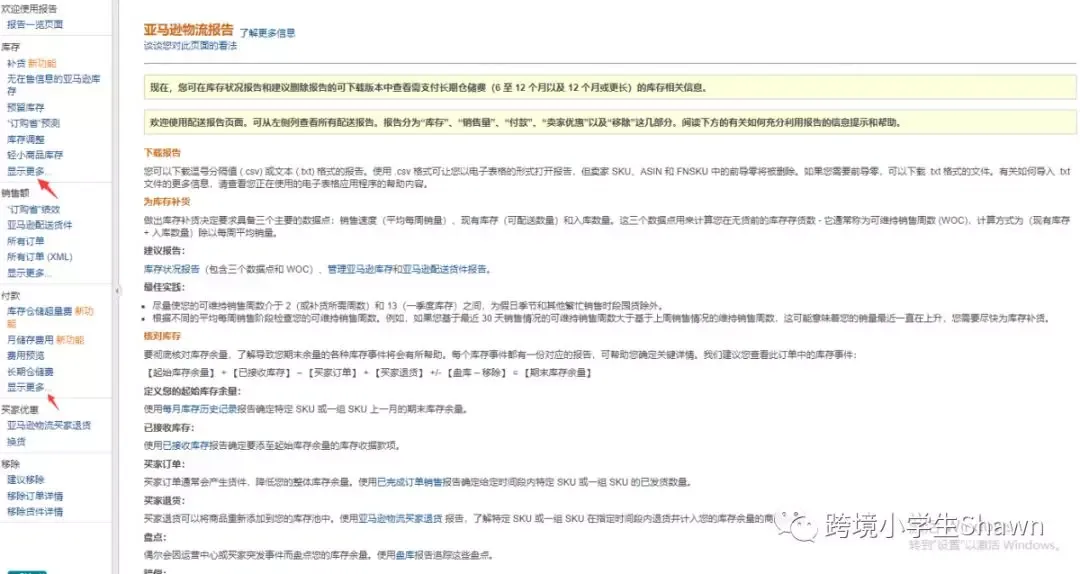Click the 库存 sidebar section header
This screenshot has height=574, width=1080.
10,47
